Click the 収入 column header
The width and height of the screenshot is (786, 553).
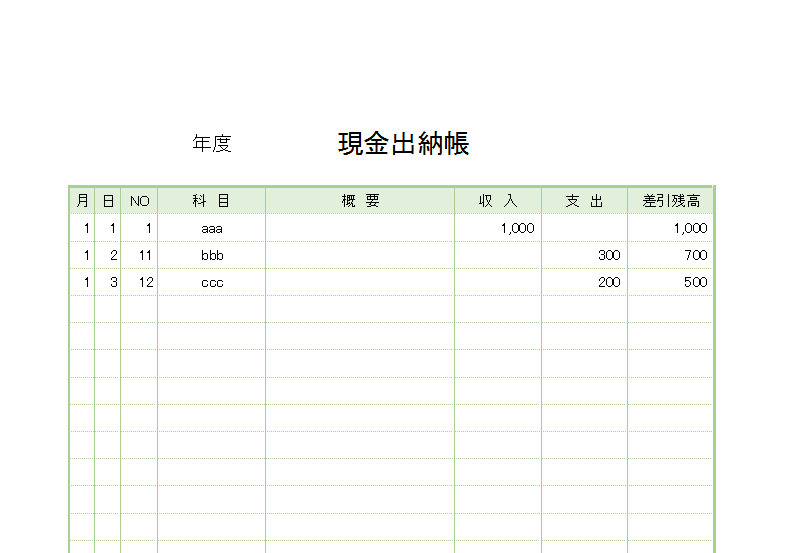498,201
